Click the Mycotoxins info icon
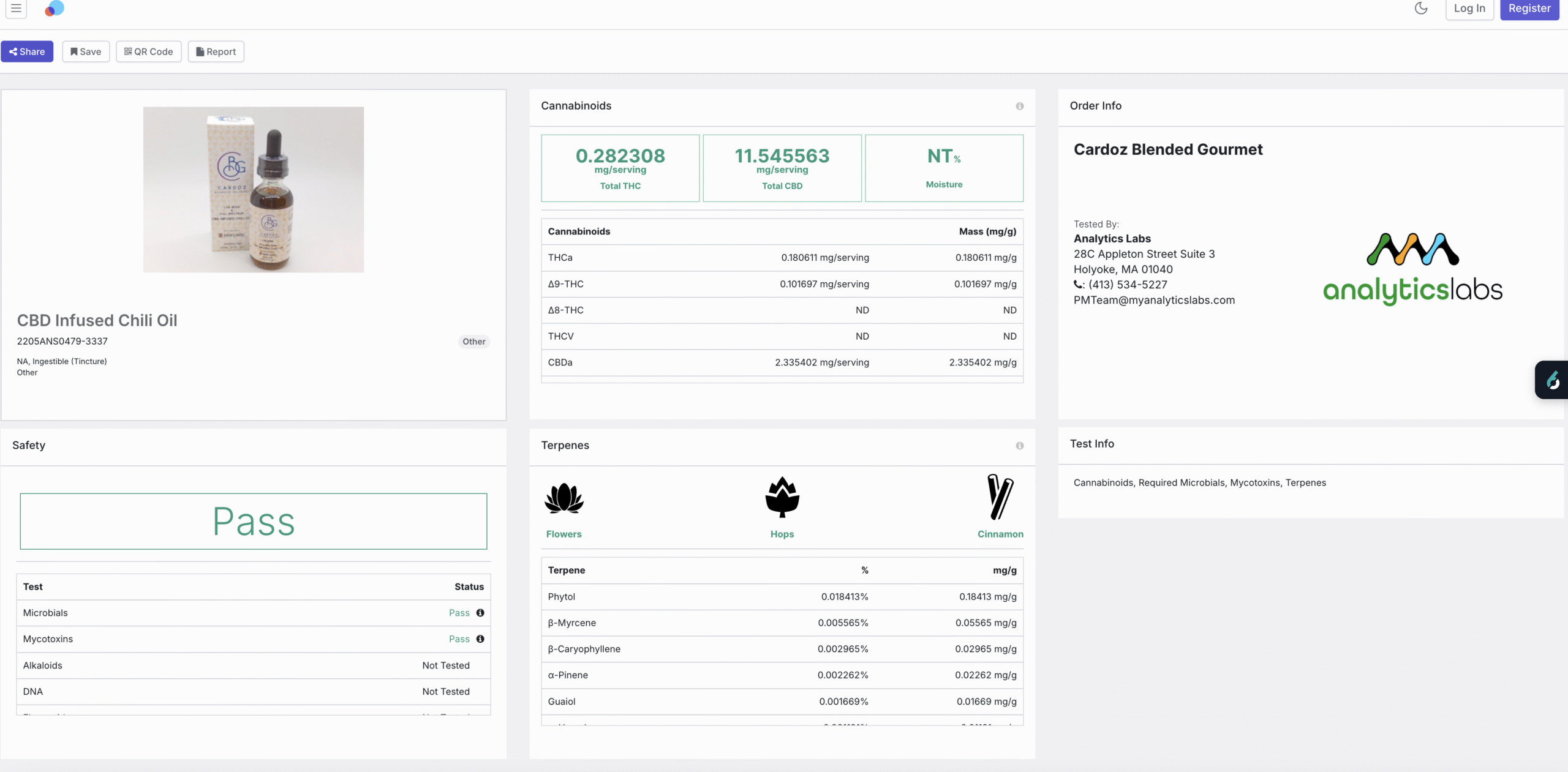 480,639
